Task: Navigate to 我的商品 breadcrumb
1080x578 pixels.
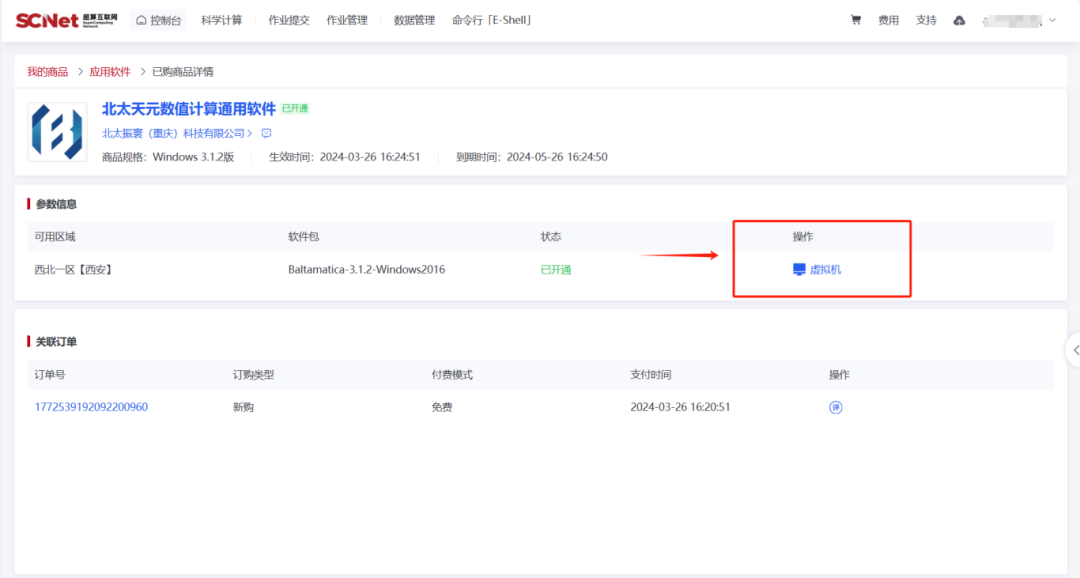Action: [x=48, y=72]
